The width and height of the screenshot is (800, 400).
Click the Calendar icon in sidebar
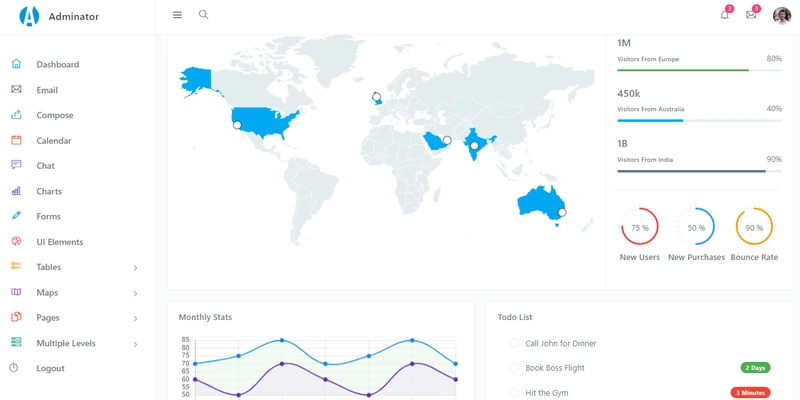pos(16,141)
